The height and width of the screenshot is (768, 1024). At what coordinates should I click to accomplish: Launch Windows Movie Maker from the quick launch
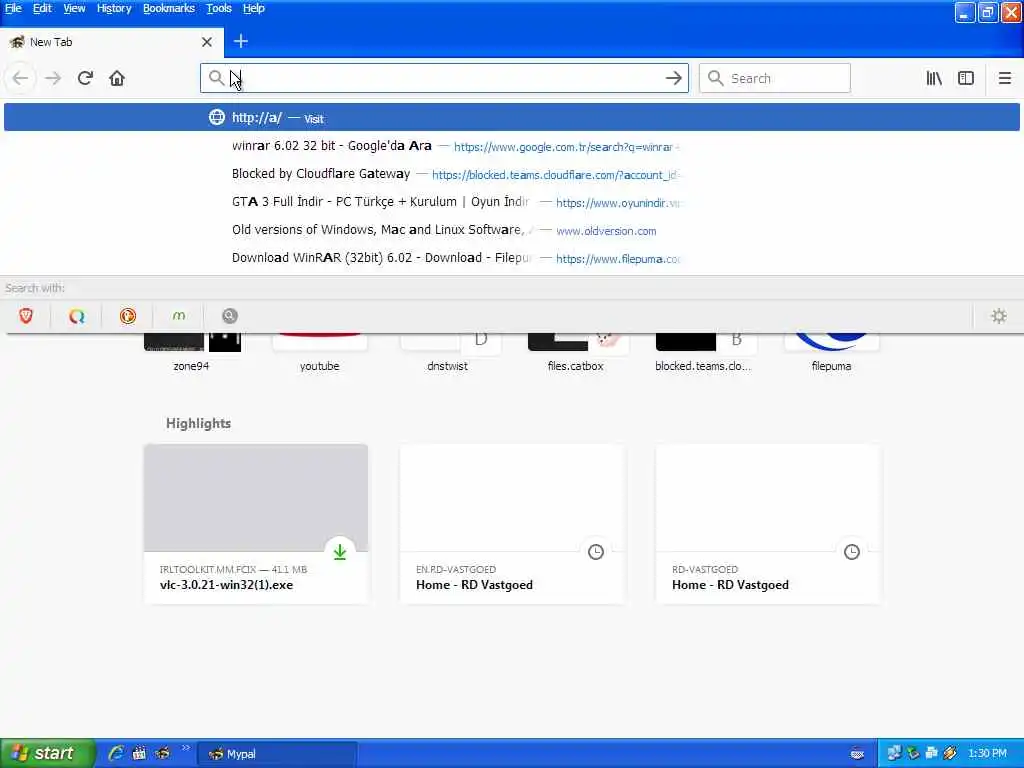pyautogui.click(x=139, y=753)
